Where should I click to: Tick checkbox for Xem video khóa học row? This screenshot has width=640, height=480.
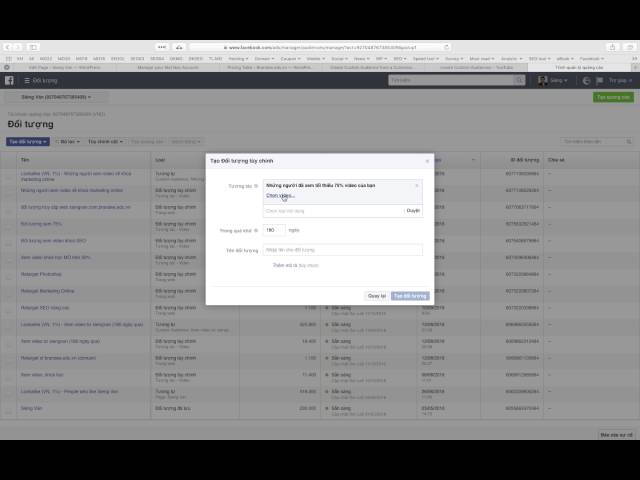[9, 378]
